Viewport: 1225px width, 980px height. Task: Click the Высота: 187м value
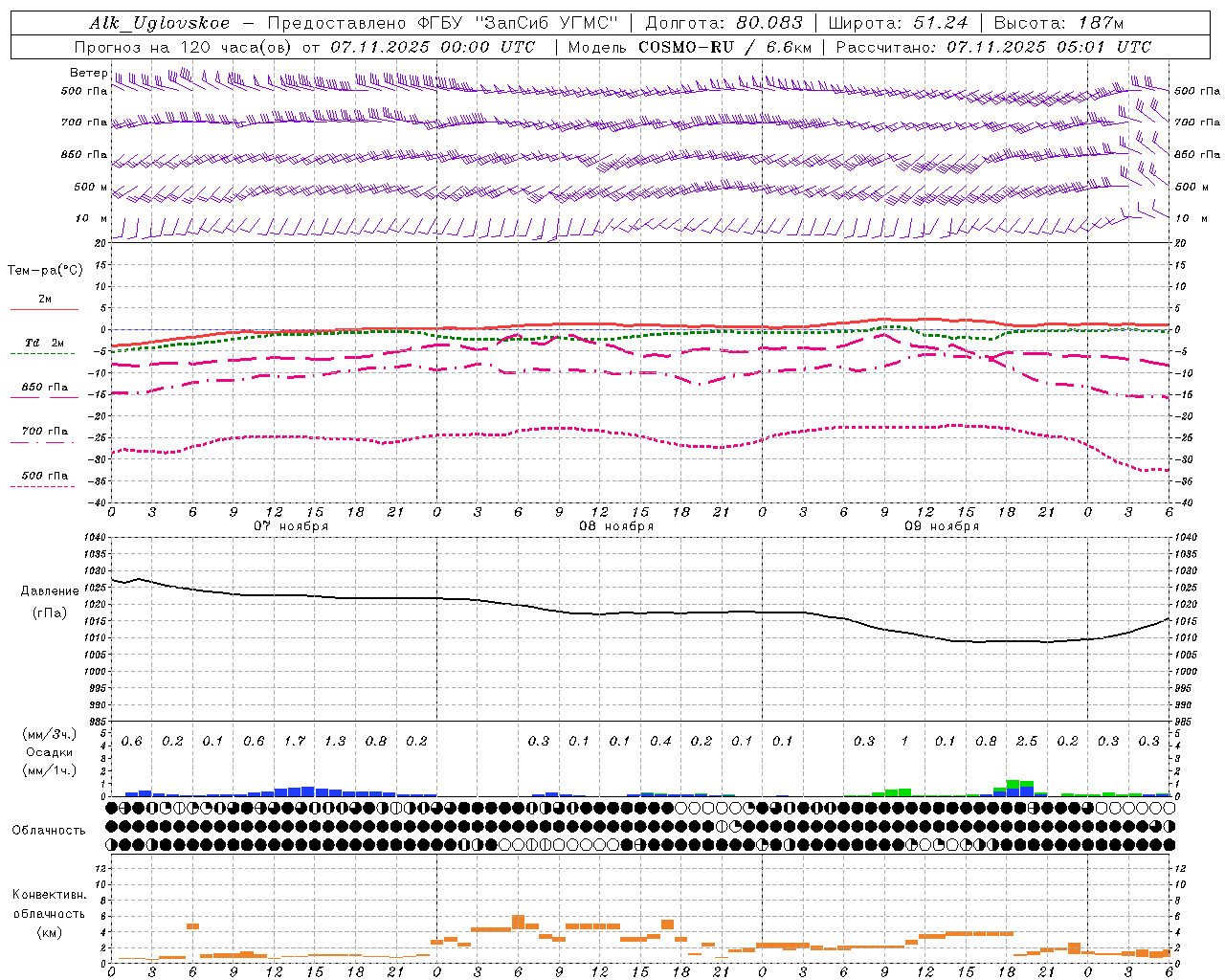(x=1058, y=24)
